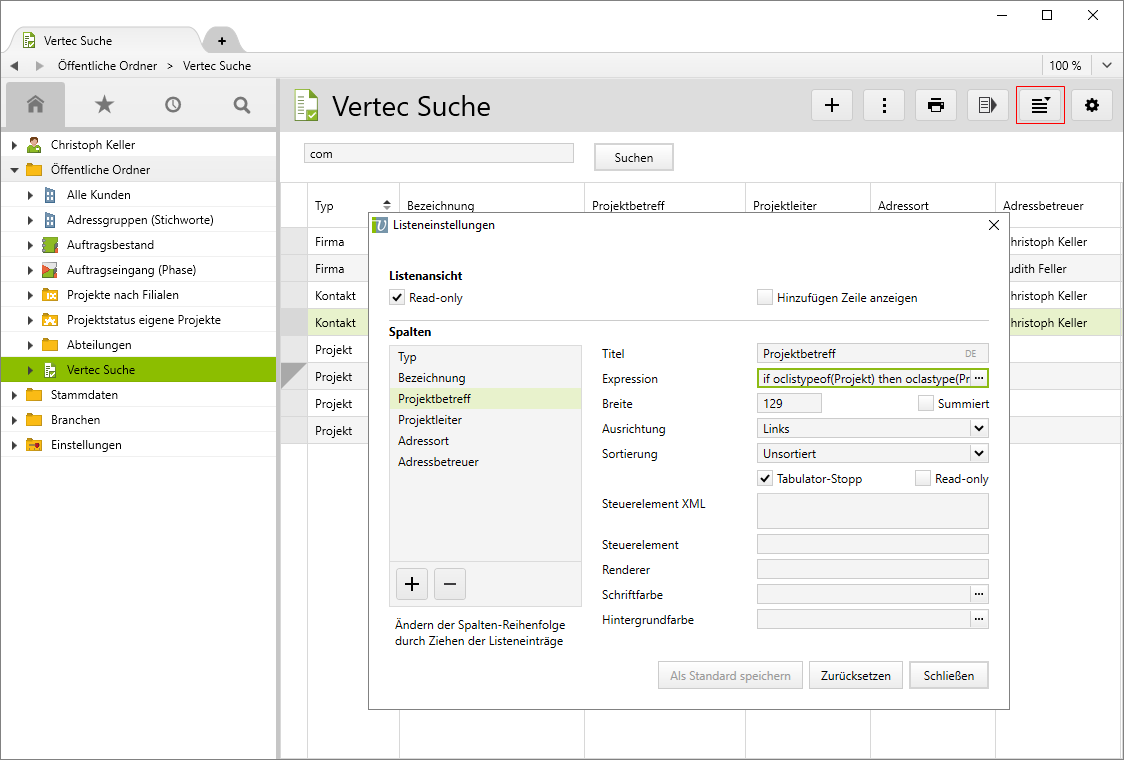The height and width of the screenshot is (760, 1124).
Task: Click the plus icon to add new entry
Action: pyautogui.click(x=831, y=105)
